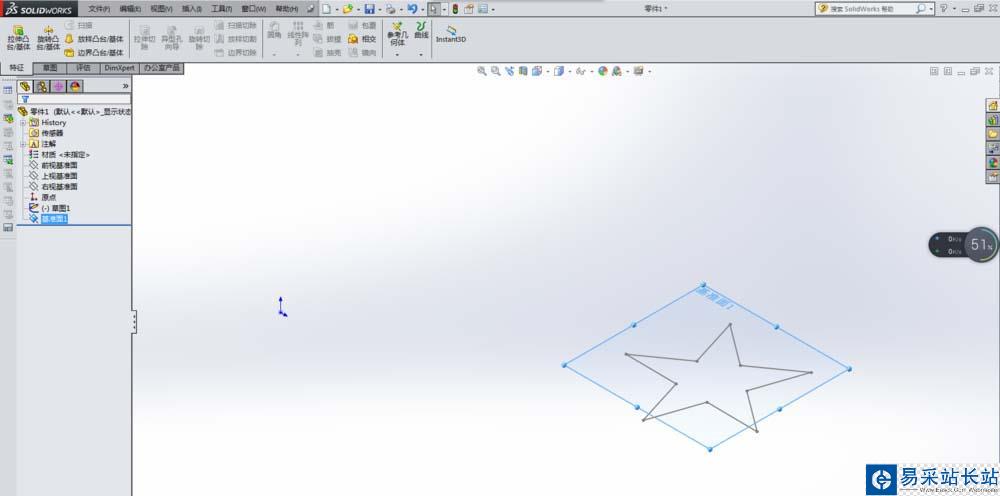The height and width of the screenshot is (496, 1000).
Task: Open the 插入 Insert menu
Action: (192, 9)
